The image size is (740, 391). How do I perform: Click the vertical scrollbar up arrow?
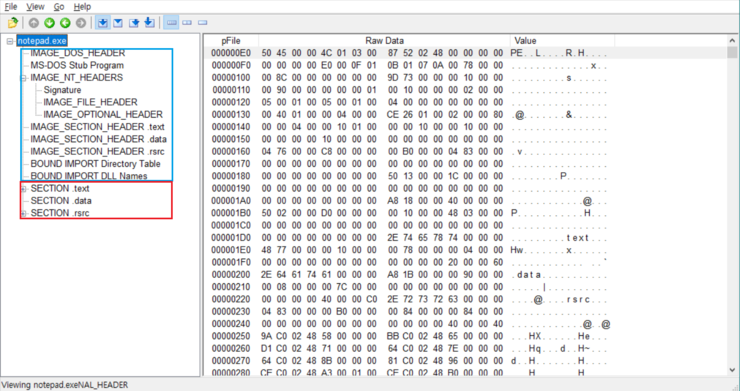pyautogui.click(x=732, y=40)
